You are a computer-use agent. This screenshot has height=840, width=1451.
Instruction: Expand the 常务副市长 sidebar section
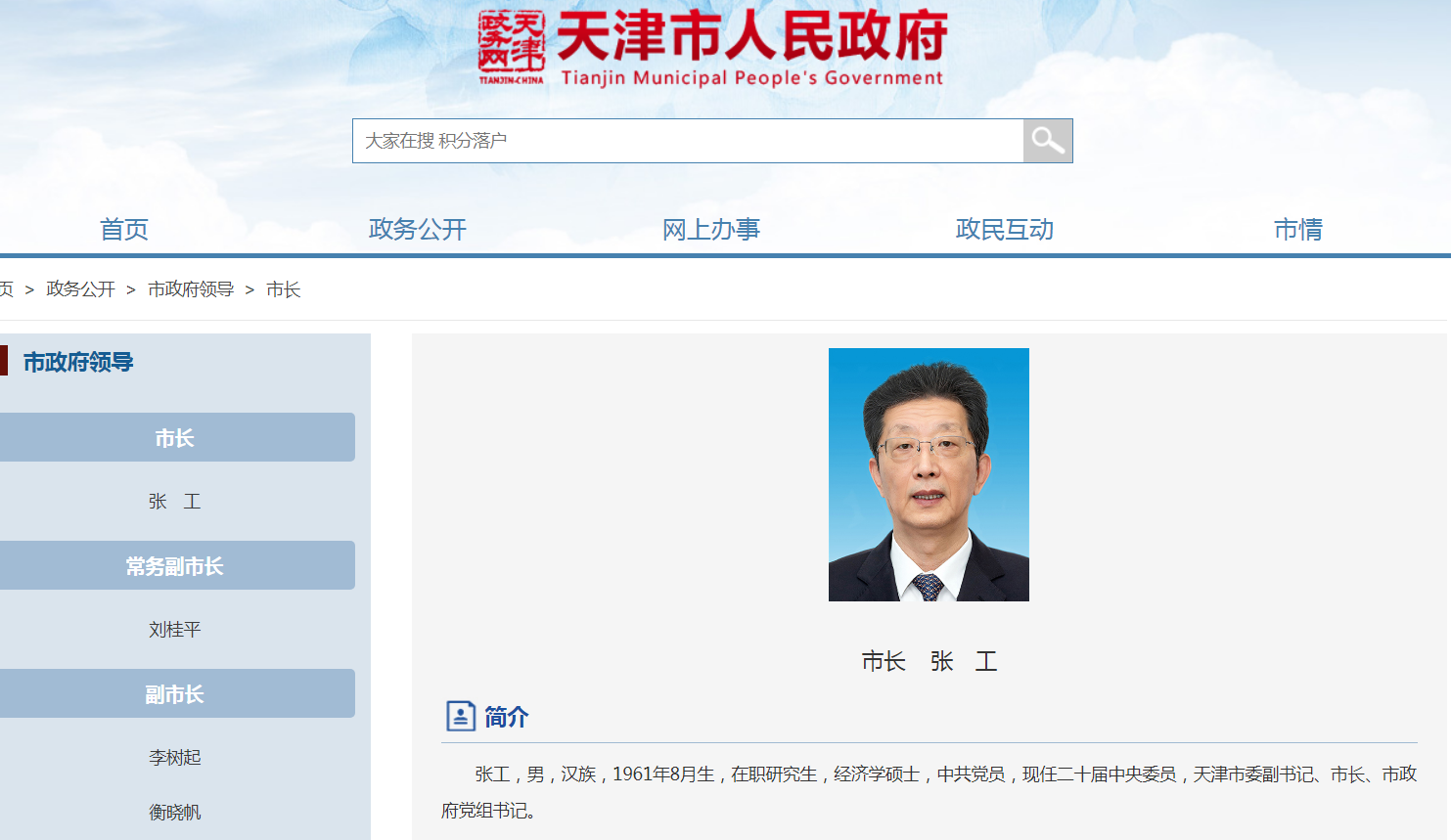pos(177,565)
